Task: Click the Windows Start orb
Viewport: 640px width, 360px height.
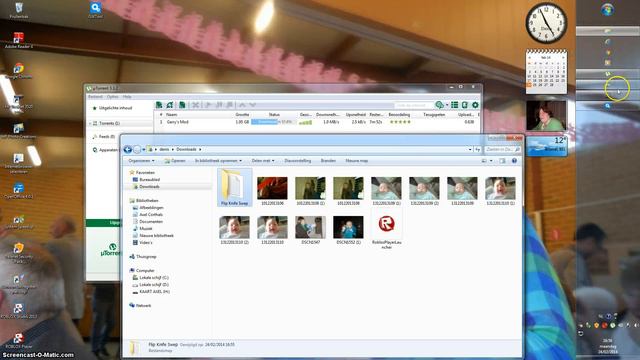Action: coord(607,9)
